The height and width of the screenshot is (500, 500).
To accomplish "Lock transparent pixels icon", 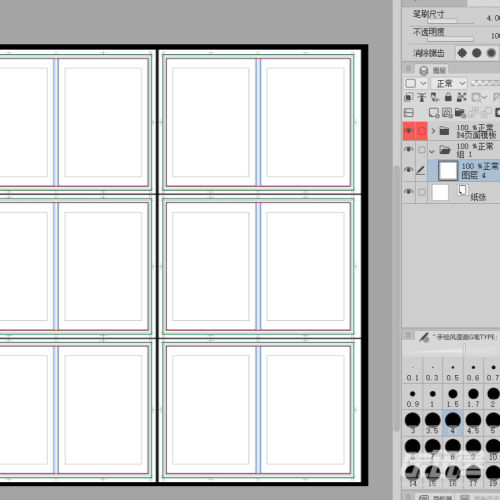I will [462, 97].
